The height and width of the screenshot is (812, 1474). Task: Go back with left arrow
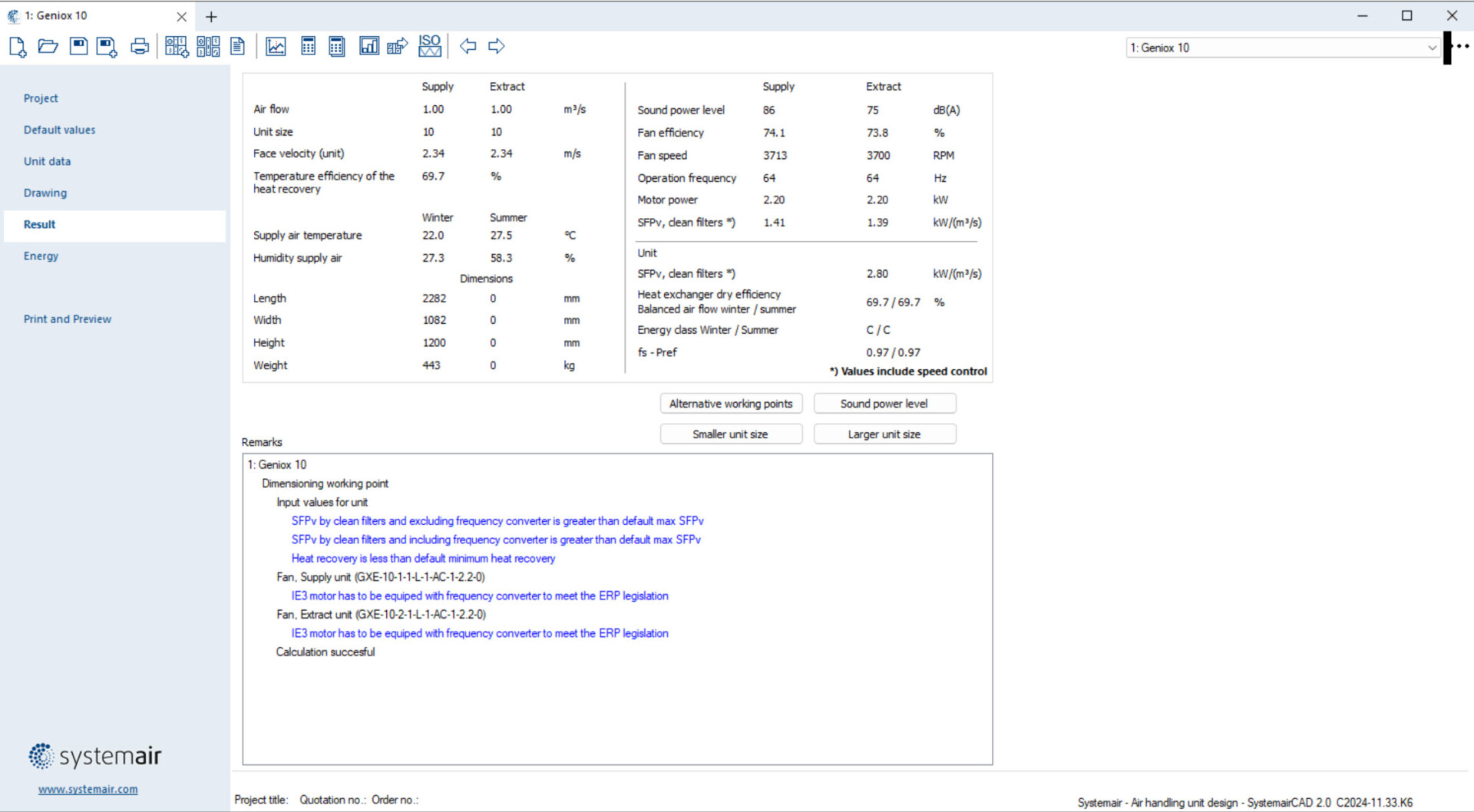(468, 47)
